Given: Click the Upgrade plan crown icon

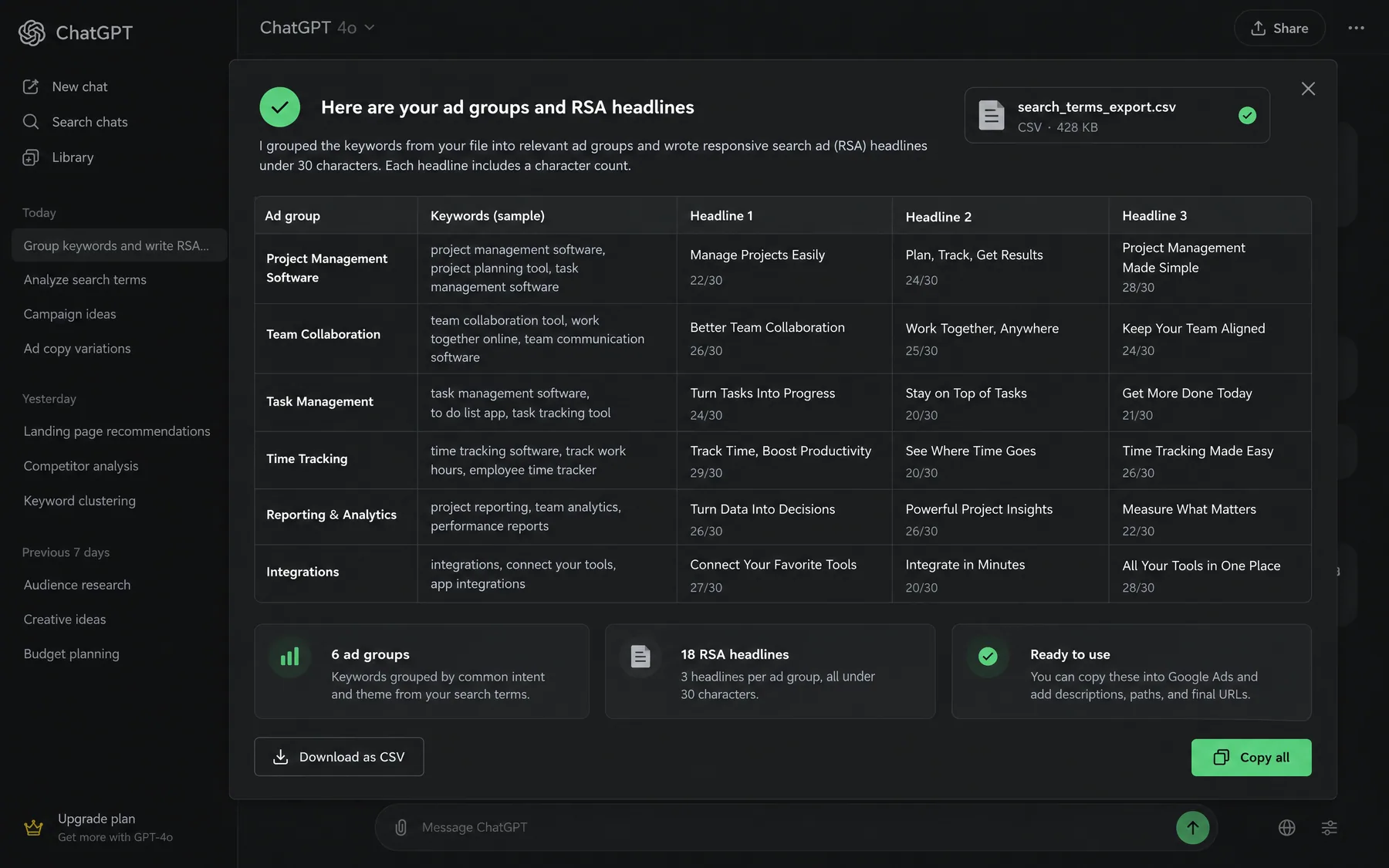Looking at the screenshot, I should tap(33, 828).
